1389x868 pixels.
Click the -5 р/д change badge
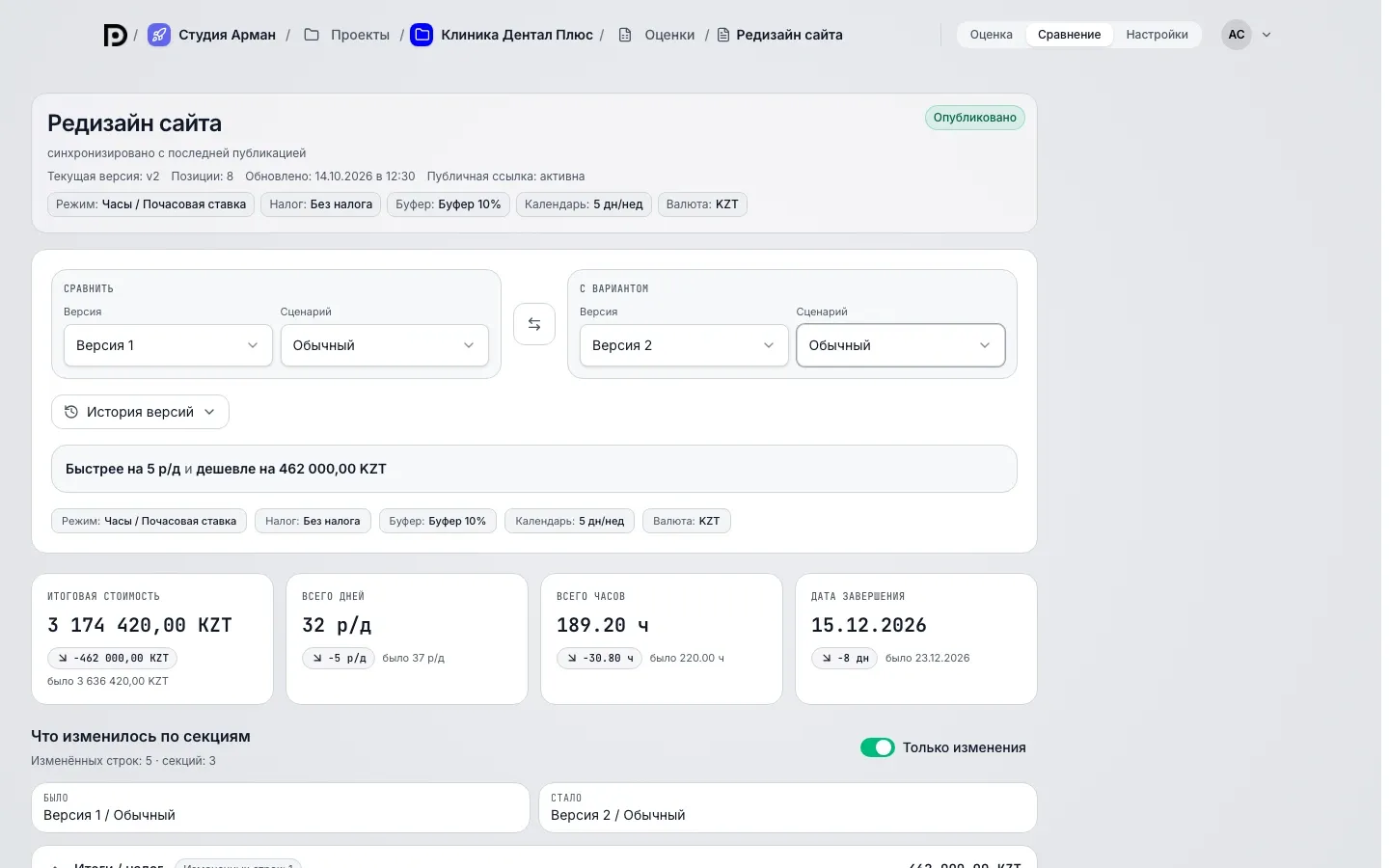point(339,658)
